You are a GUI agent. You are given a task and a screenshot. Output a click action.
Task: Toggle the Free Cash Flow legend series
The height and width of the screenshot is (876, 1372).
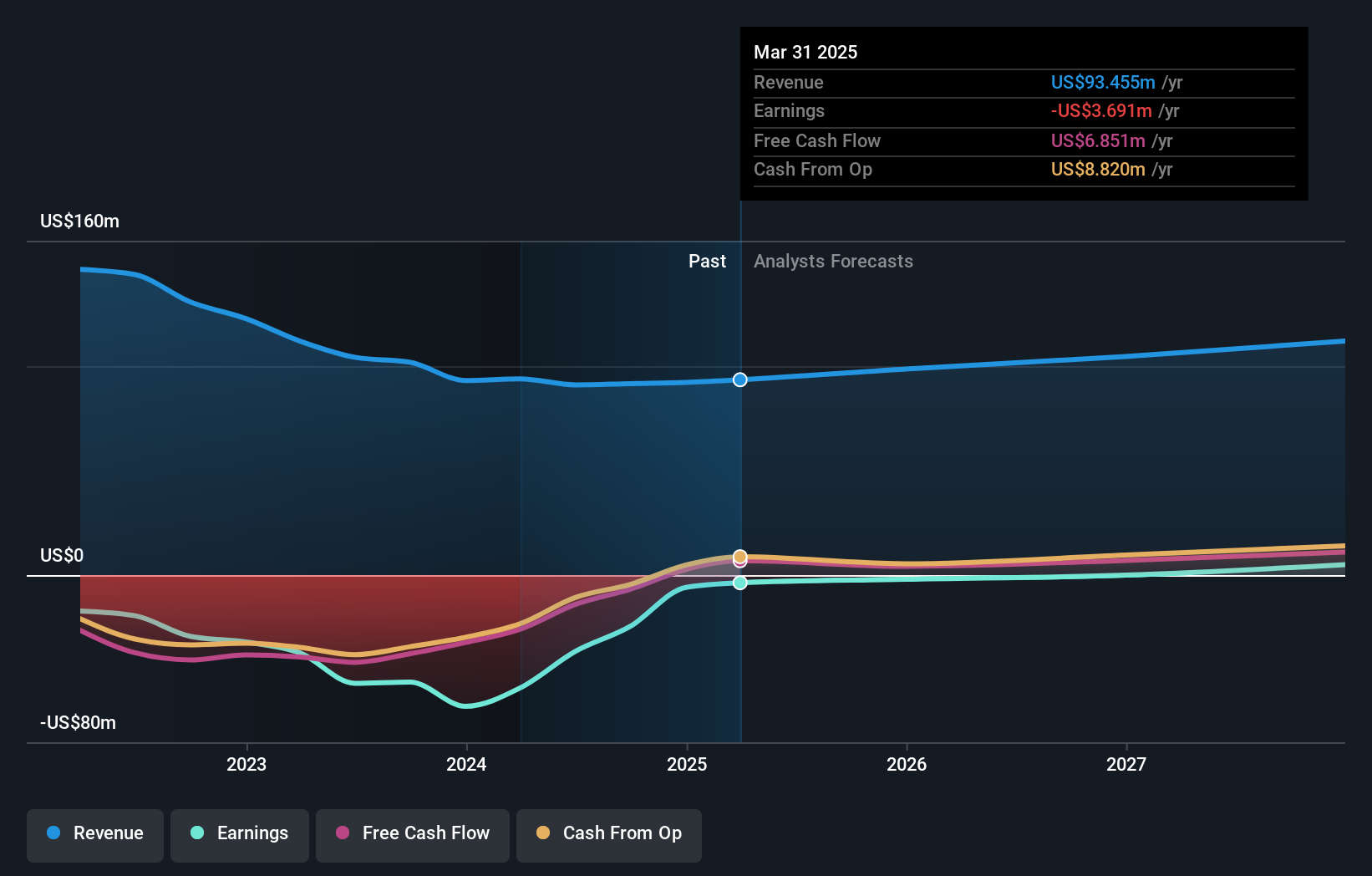click(x=413, y=835)
